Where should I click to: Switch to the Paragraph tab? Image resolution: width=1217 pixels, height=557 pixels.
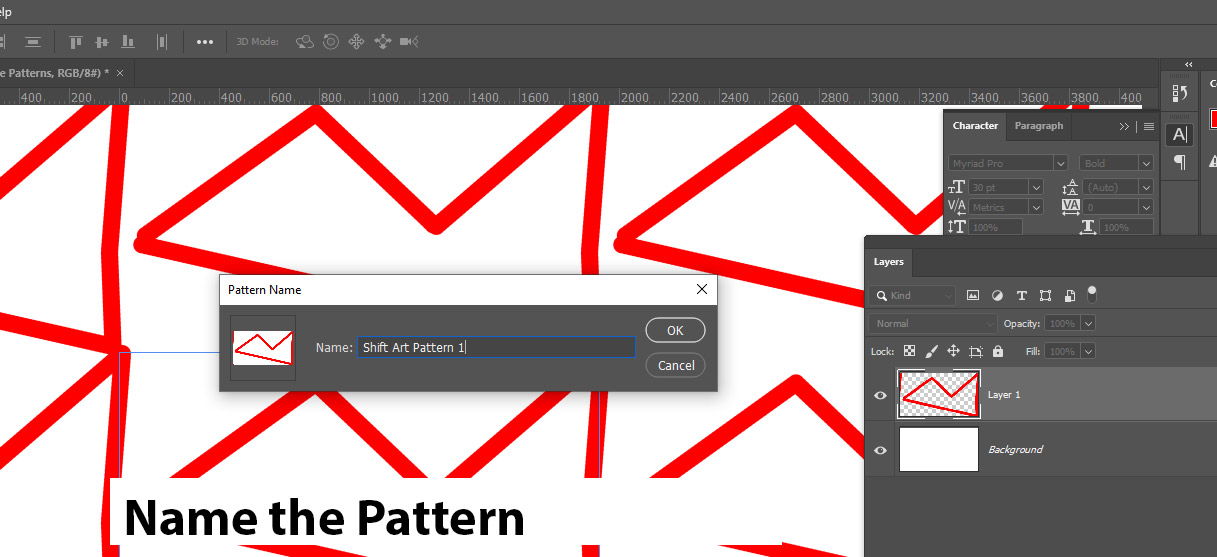tap(1038, 126)
